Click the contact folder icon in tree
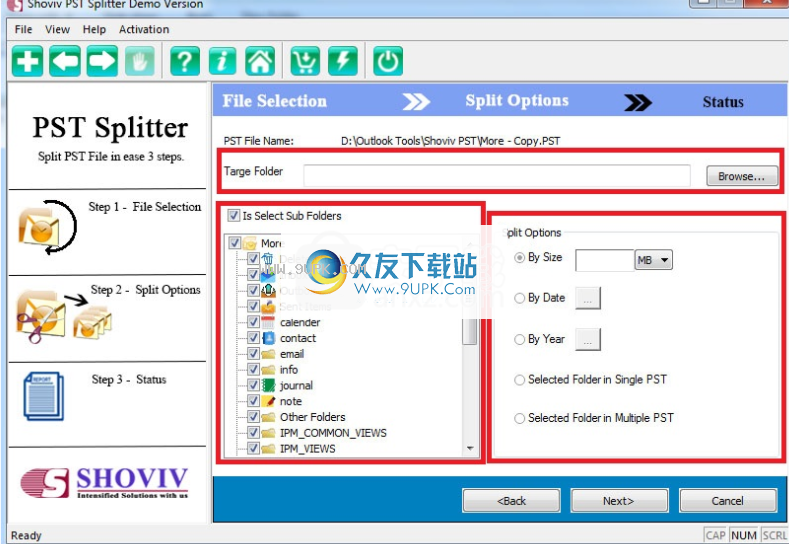Viewport: 789px width, 544px height. click(x=268, y=338)
